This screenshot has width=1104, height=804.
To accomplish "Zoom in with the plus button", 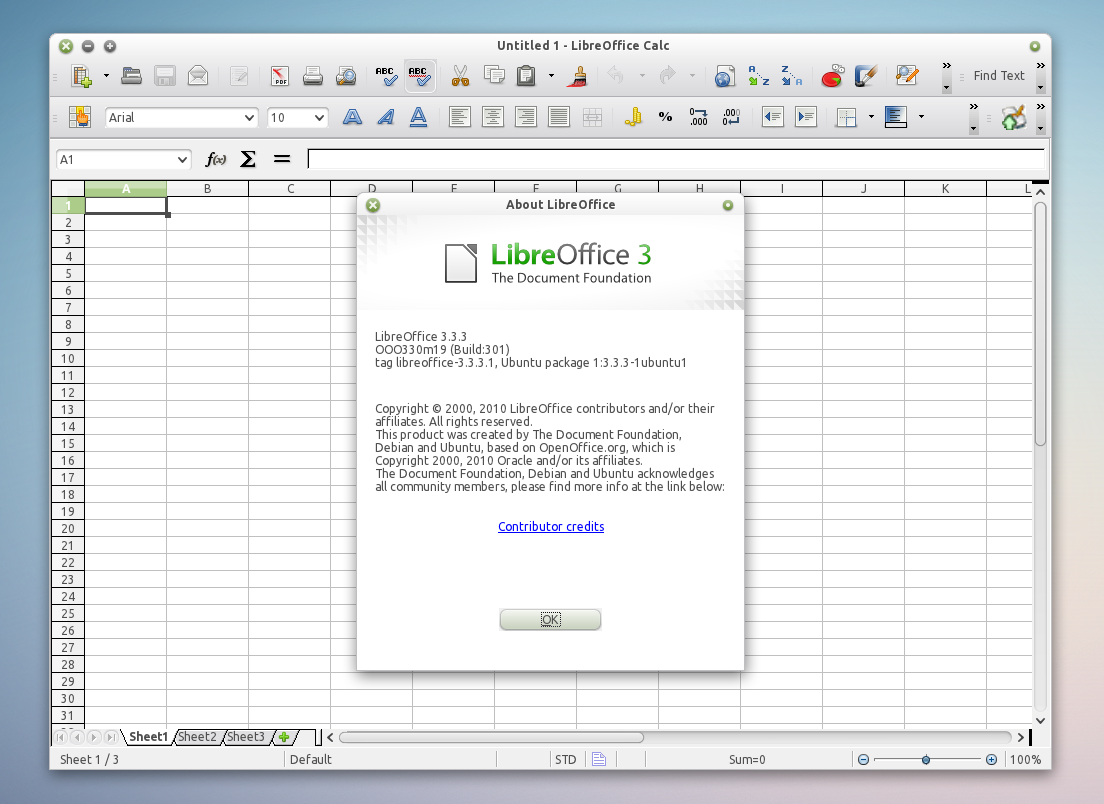I will [x=991, y=760].
